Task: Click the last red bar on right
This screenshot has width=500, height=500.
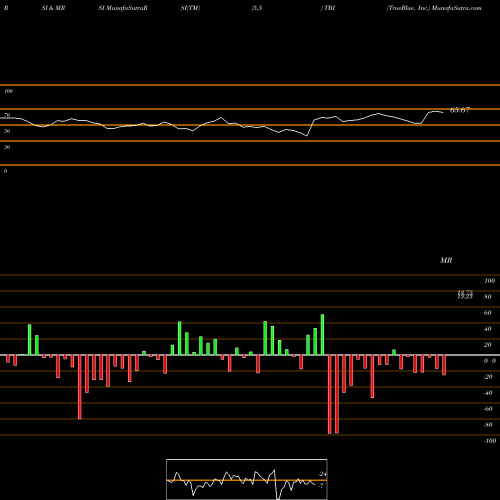Action: click(444, 365)
